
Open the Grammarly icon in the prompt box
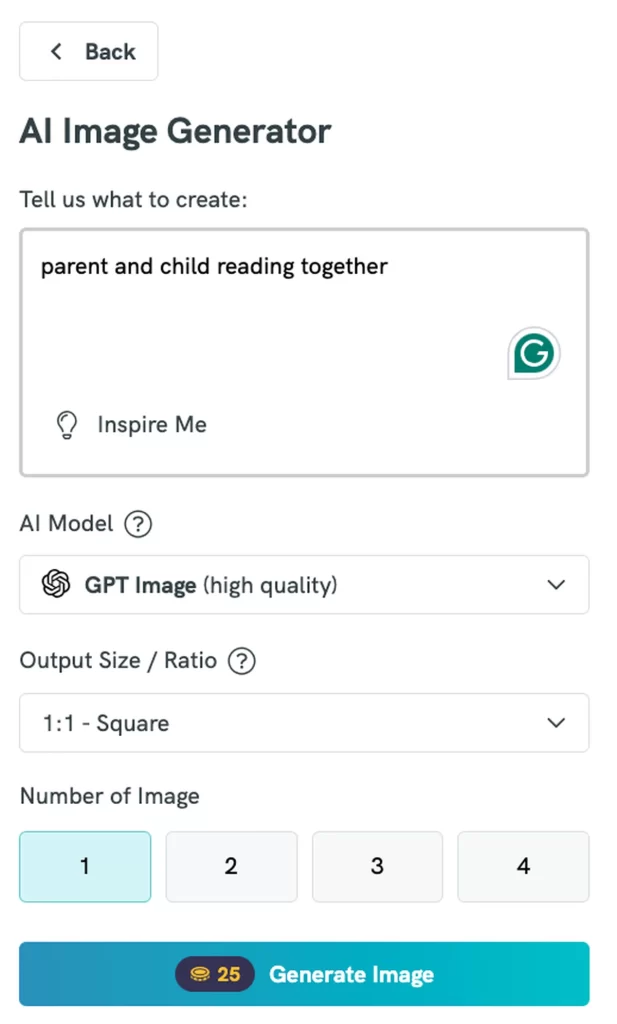pos(533,352)
